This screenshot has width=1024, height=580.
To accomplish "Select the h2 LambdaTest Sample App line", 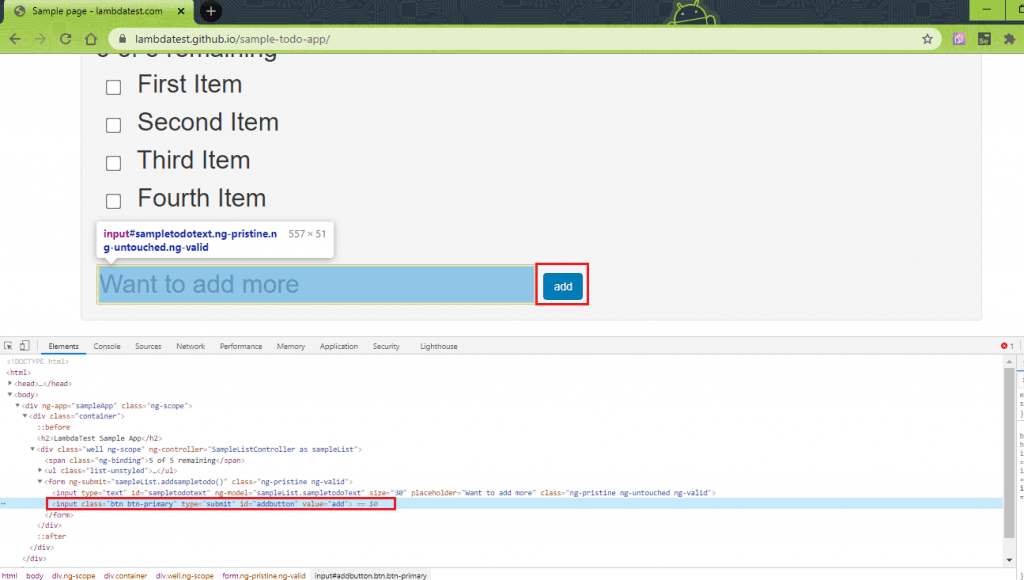I will pos(99,438).
